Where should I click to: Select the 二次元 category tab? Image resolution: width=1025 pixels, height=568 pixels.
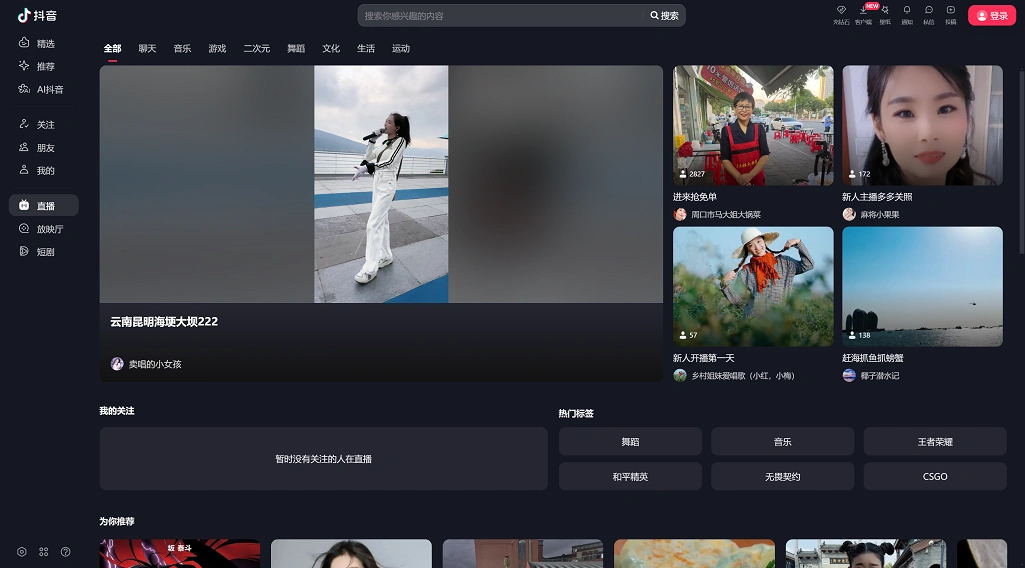click(257, 49)
